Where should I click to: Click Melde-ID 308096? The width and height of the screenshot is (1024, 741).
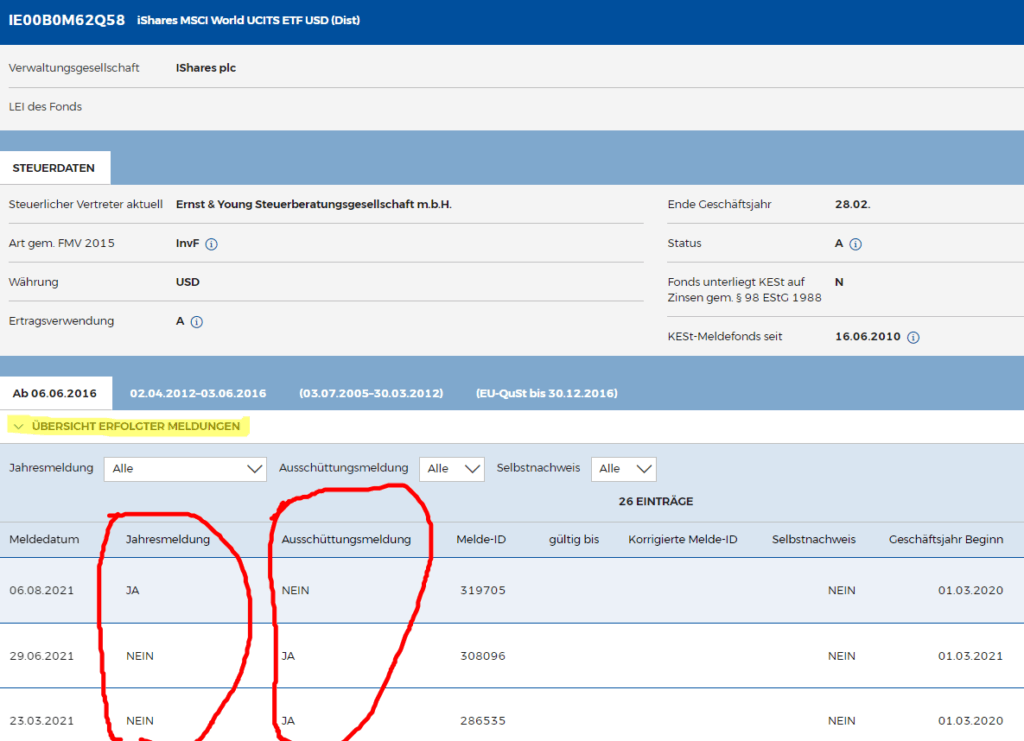pos(483,655)
